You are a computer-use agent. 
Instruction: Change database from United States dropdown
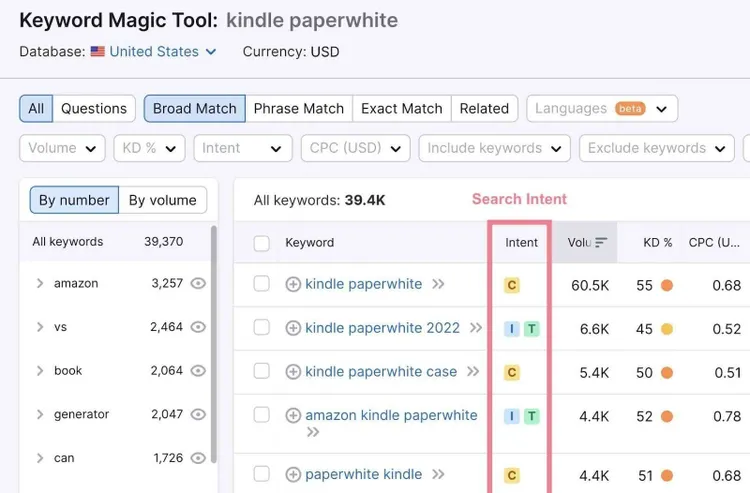(x=163, y=52)
